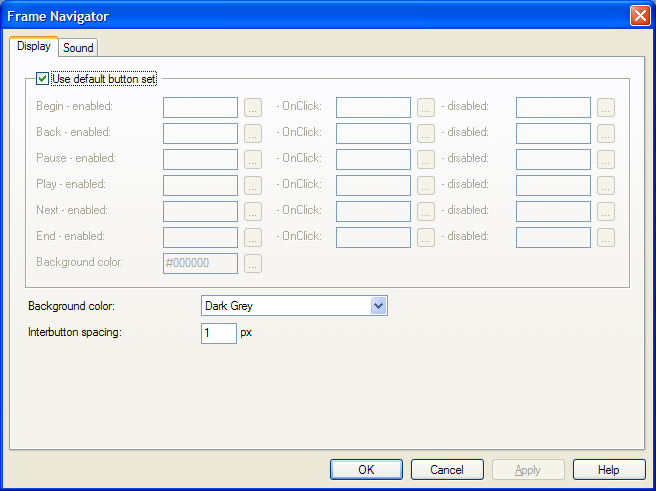
Task: Click the Play - OnClick text field
Action: [x=373, y=185]
